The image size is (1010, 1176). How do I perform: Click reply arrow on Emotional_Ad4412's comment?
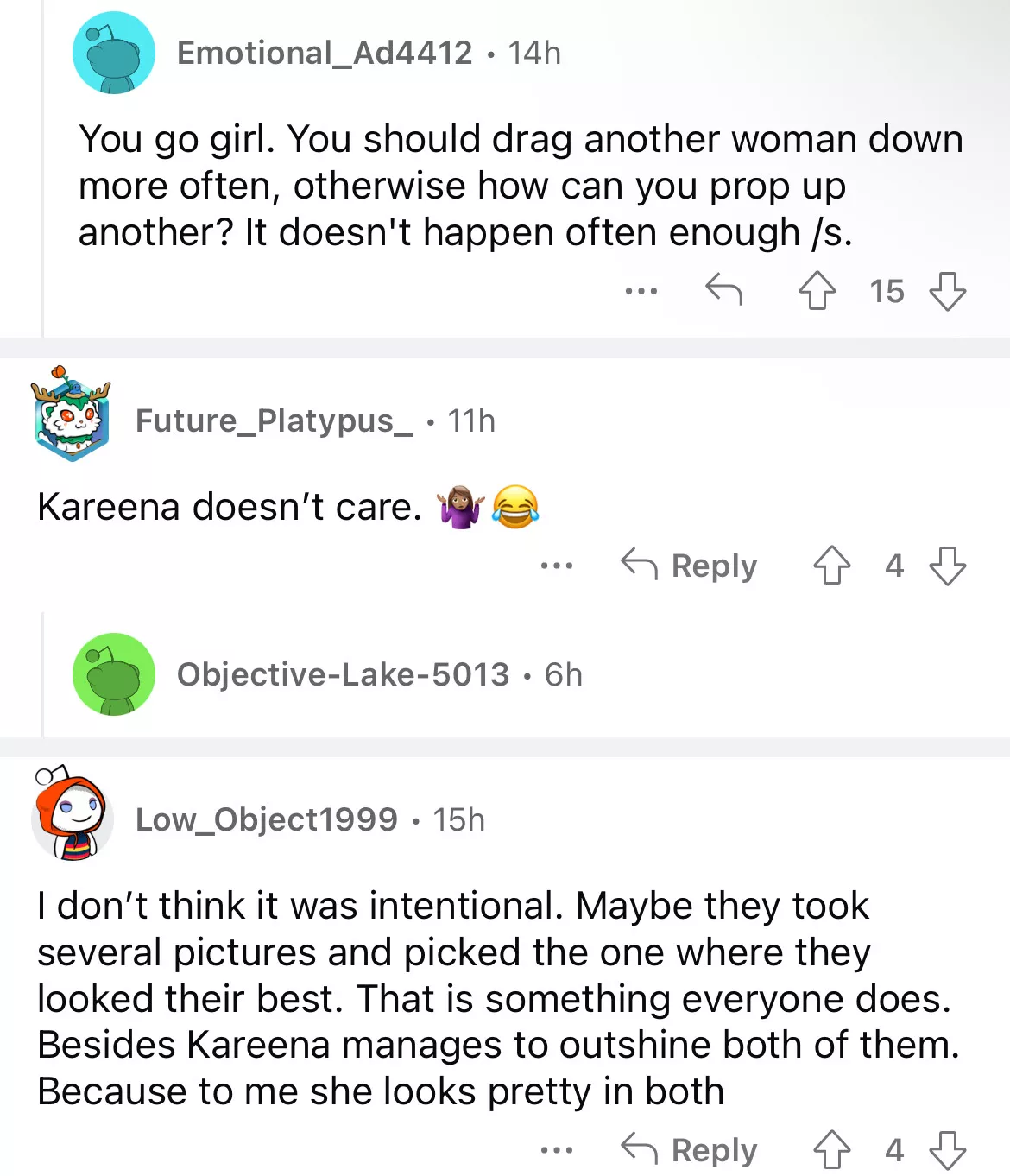pos(723,290)
